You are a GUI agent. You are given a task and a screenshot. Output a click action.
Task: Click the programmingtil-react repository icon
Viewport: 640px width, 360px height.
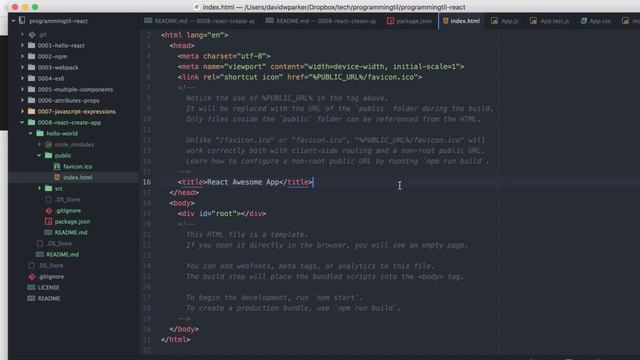[x=22, y=20]
